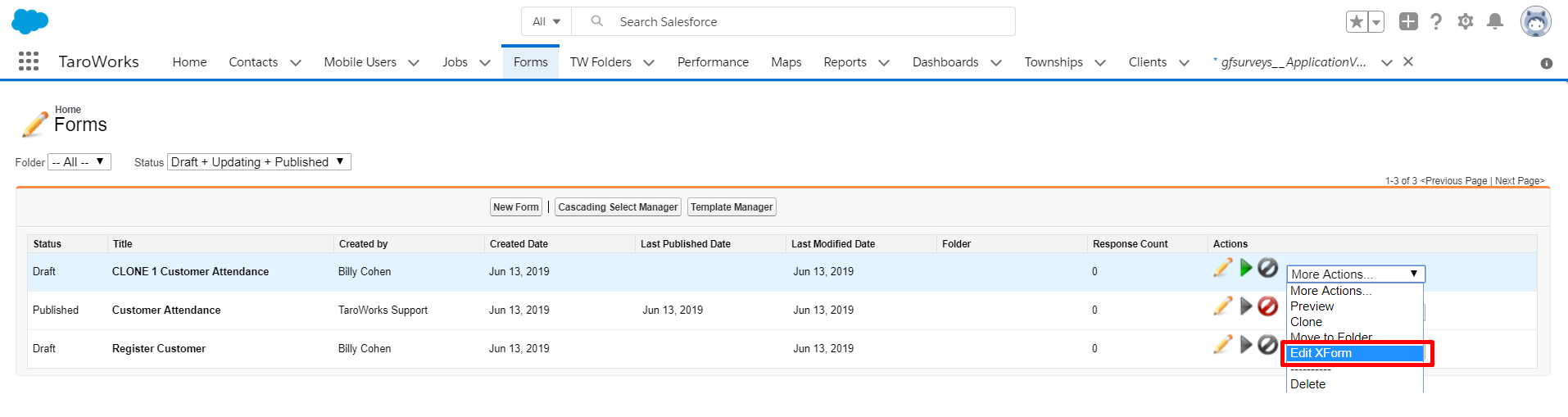Image resolution: width=1568 pixels, height=417 pixels.
Task: Open the Performance tab
Action: tap(713, 62)
